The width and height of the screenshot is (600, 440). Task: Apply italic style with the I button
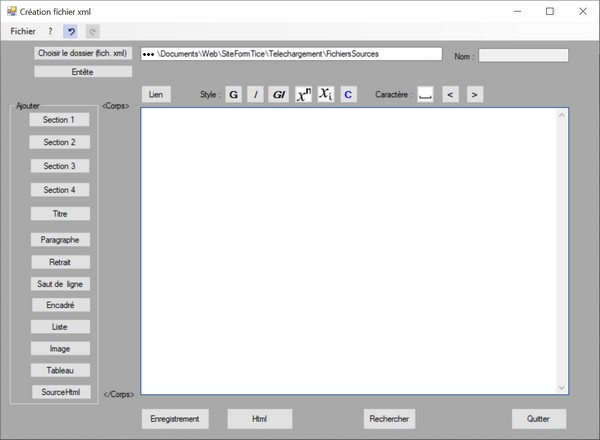pos(255,95)
